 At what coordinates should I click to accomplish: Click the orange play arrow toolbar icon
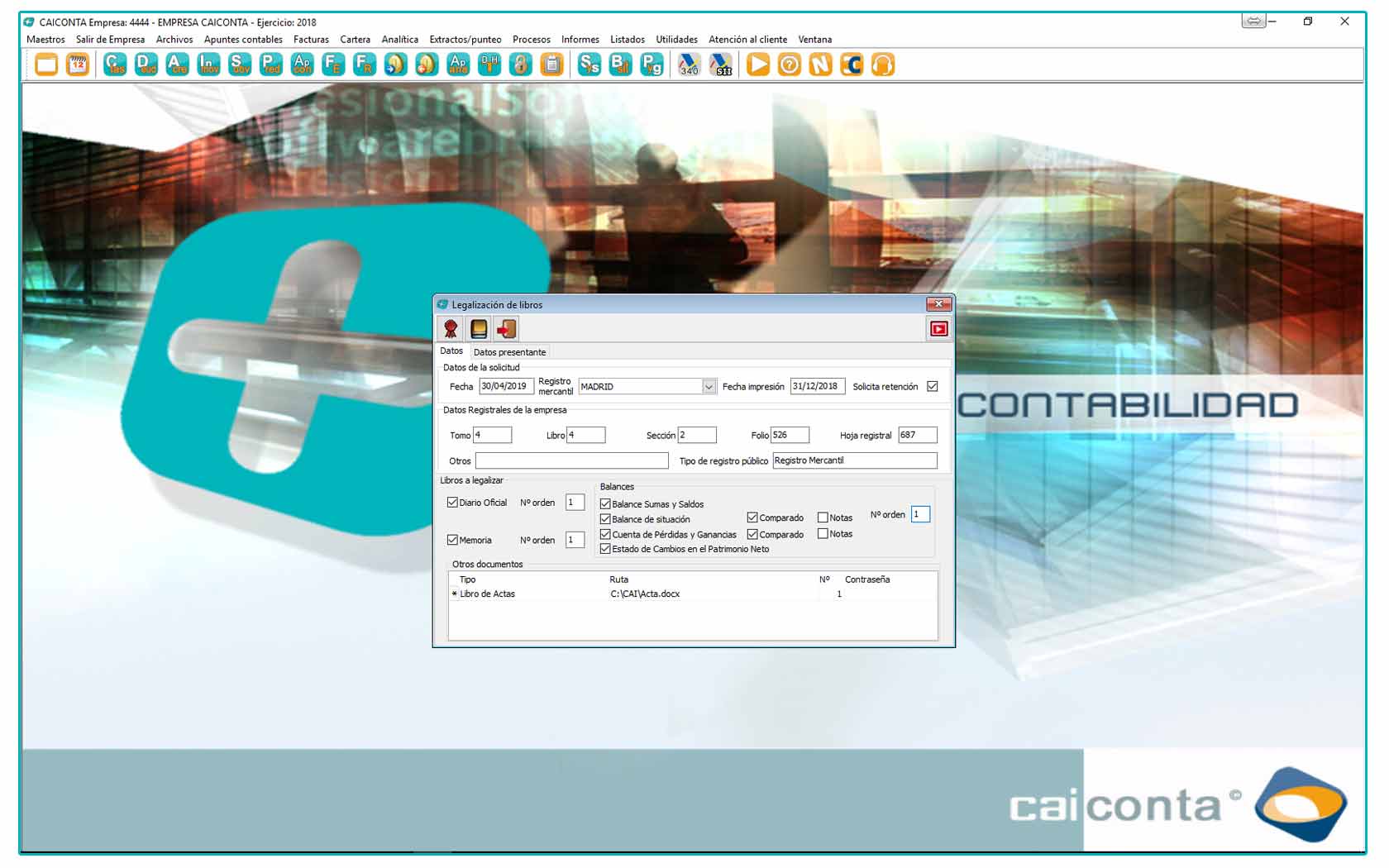coord(758,64)
